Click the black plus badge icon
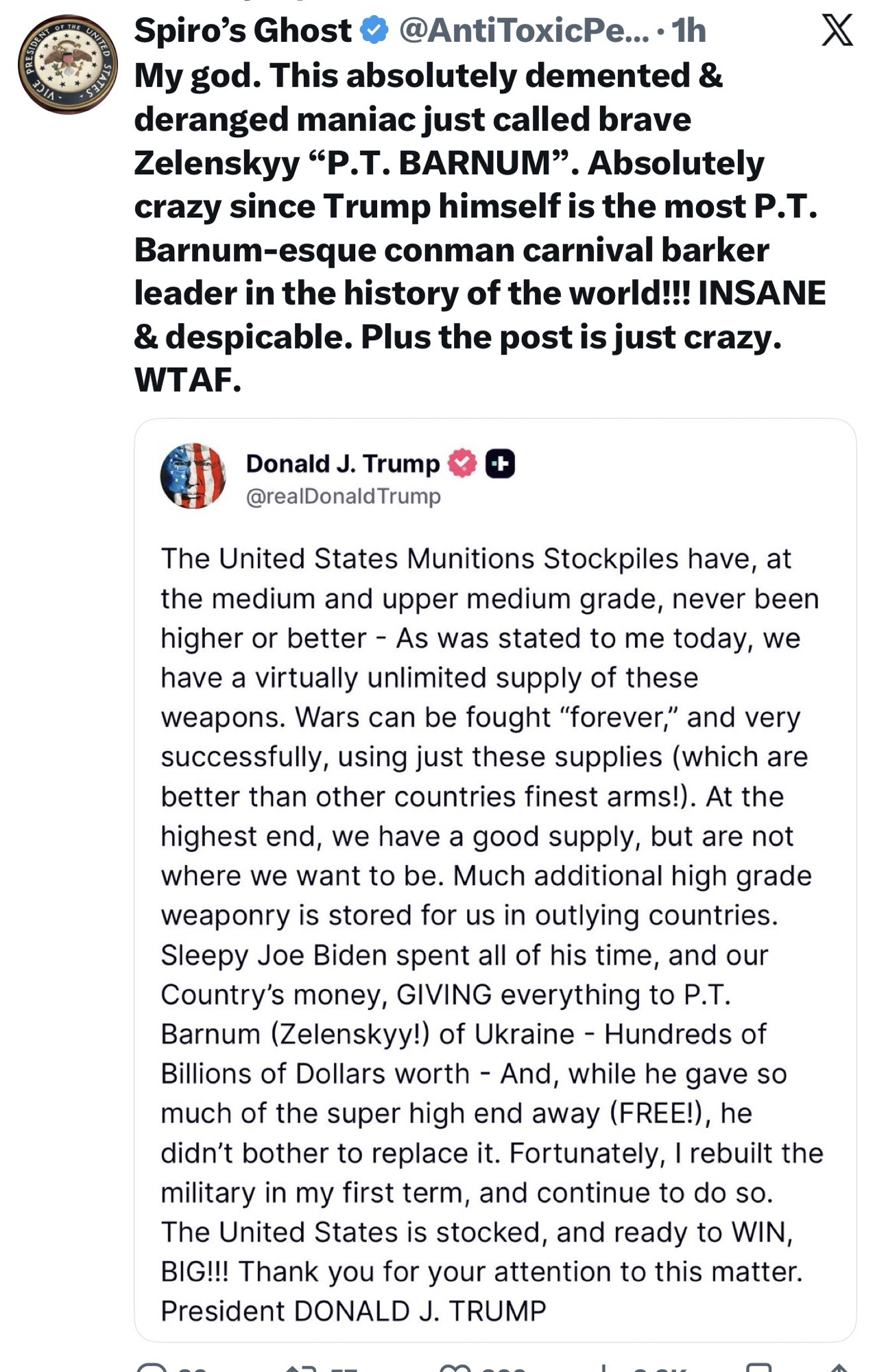The height and width of the screenshot is (1372, 875). [x=500, y=464]
